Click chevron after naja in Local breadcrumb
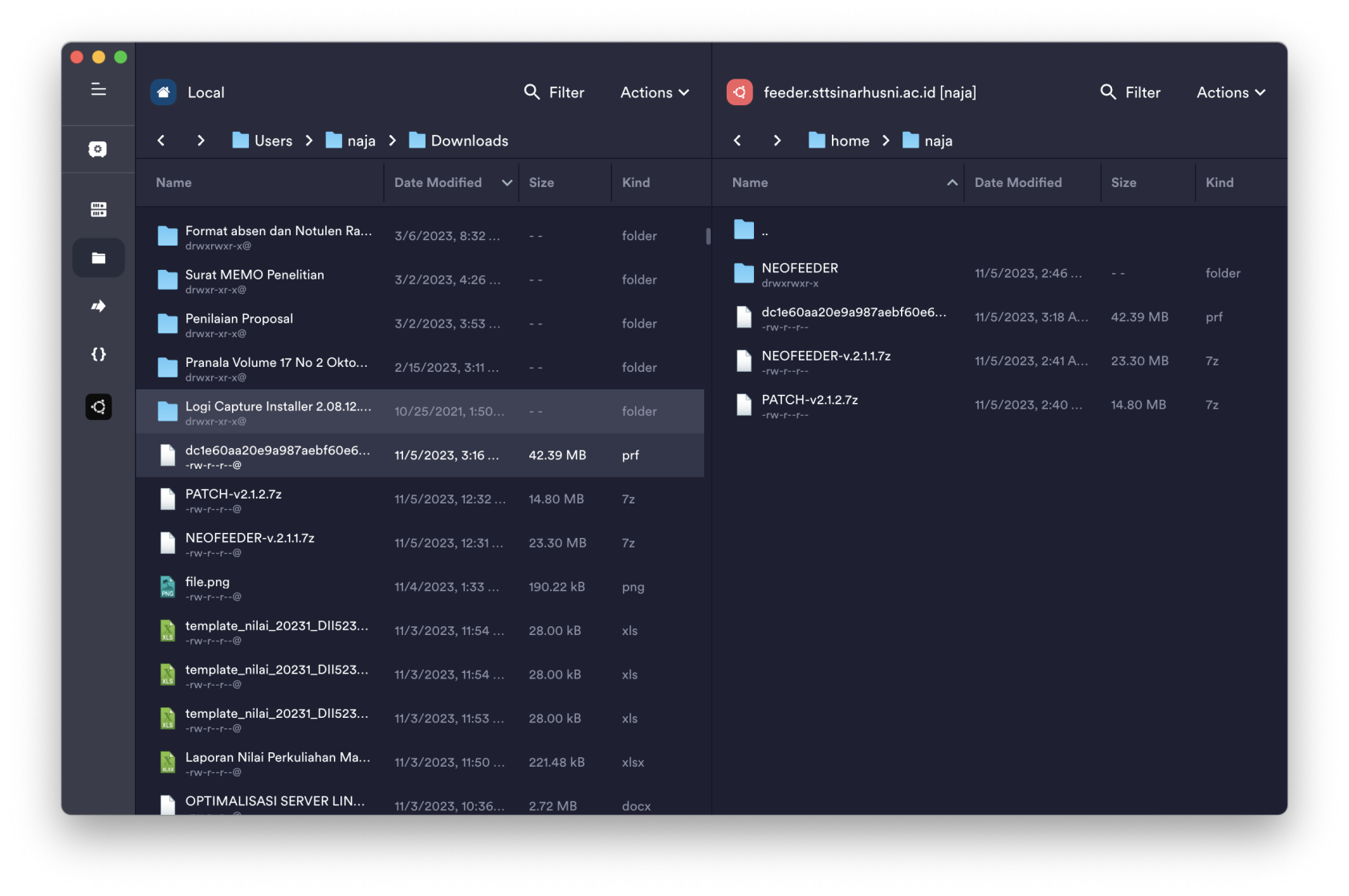The height and width of the screenshot is (896, 1349). pyautogui.click(x=393, y=141)
